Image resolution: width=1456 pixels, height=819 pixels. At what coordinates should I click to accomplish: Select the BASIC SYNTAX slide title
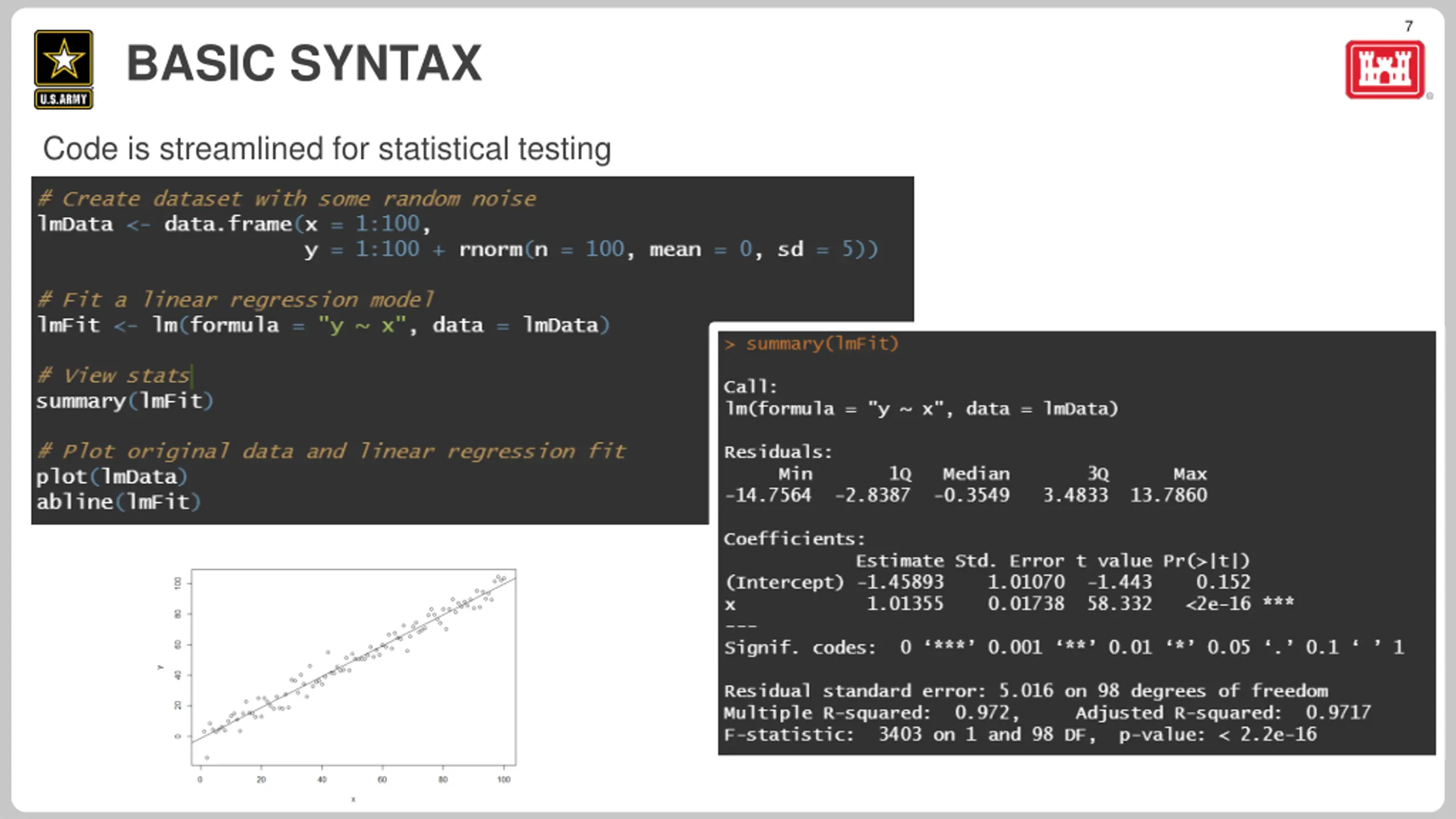(304, 64)
